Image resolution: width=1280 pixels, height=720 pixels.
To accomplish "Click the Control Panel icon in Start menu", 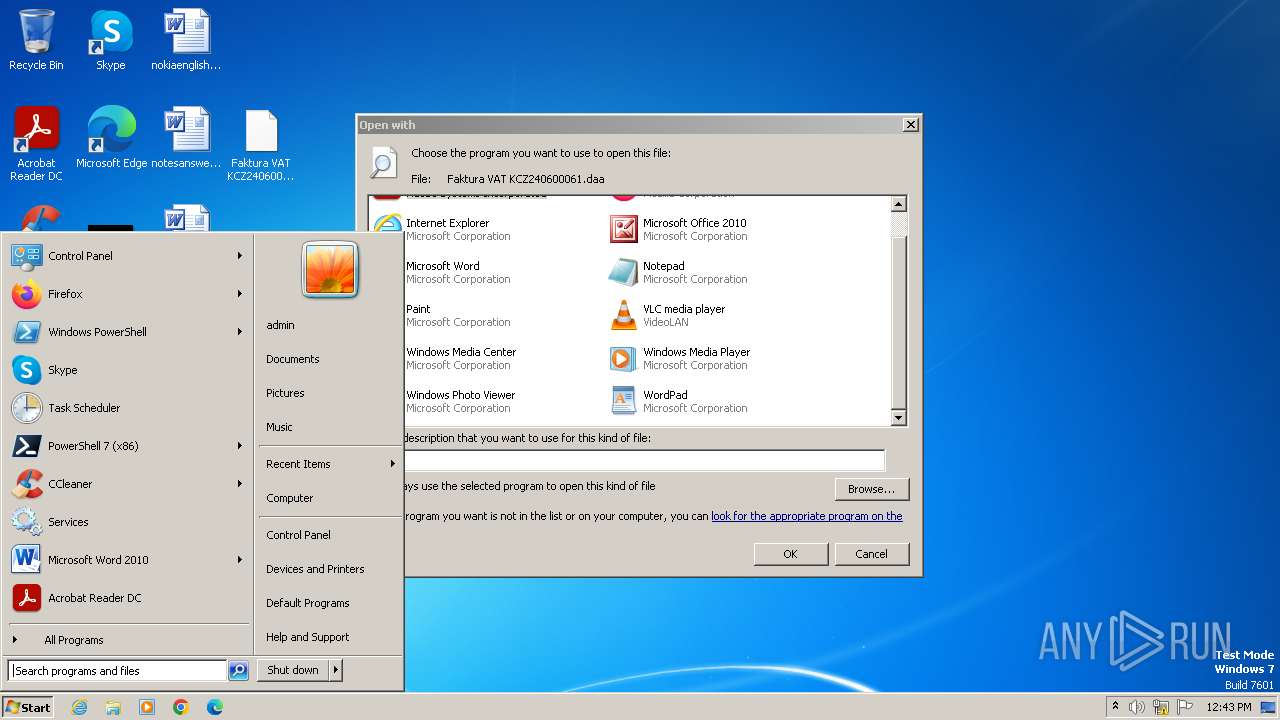I will [x=26, y=256].
